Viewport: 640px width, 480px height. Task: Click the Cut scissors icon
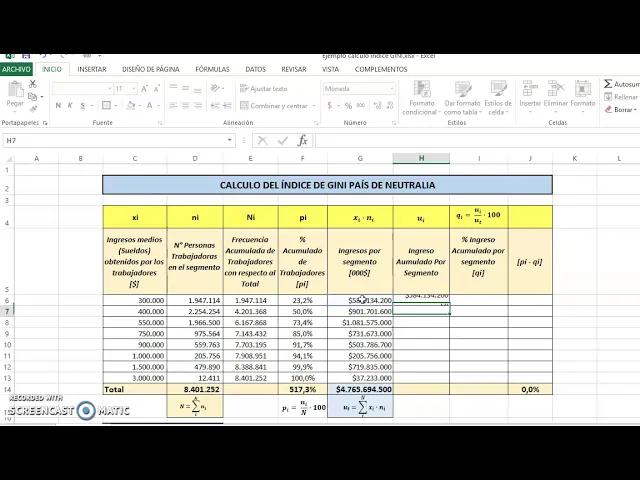(x=33, y=84)
